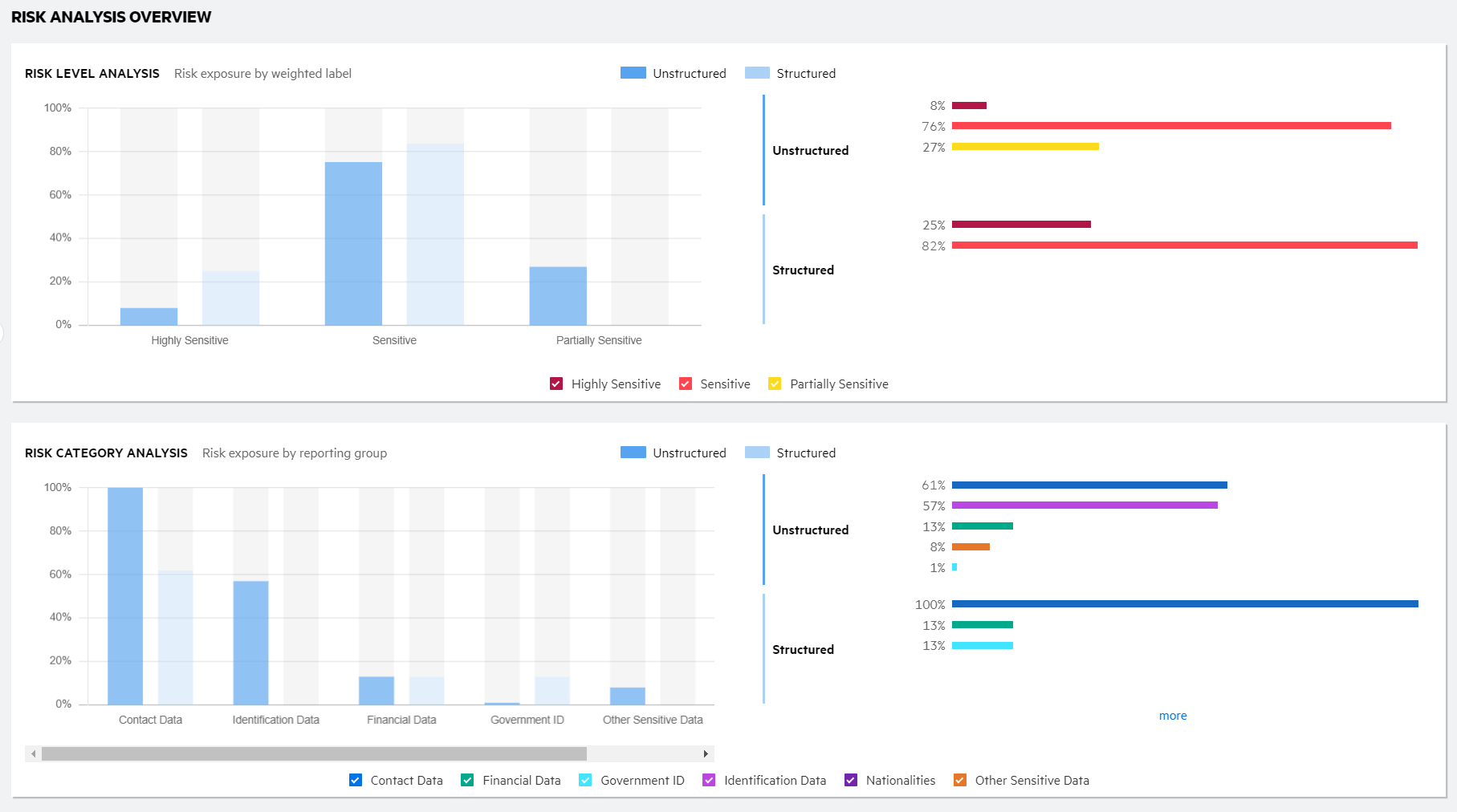This screenshot has height=812, width=1457.
Task: Disable the Government ID category filter
Action: 585,779
